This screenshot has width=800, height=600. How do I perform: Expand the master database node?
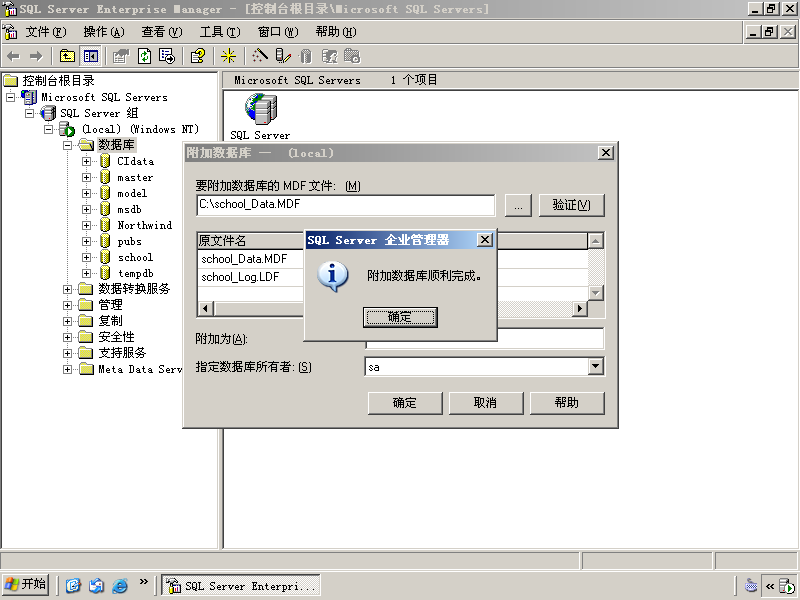(x=86, y=178)
